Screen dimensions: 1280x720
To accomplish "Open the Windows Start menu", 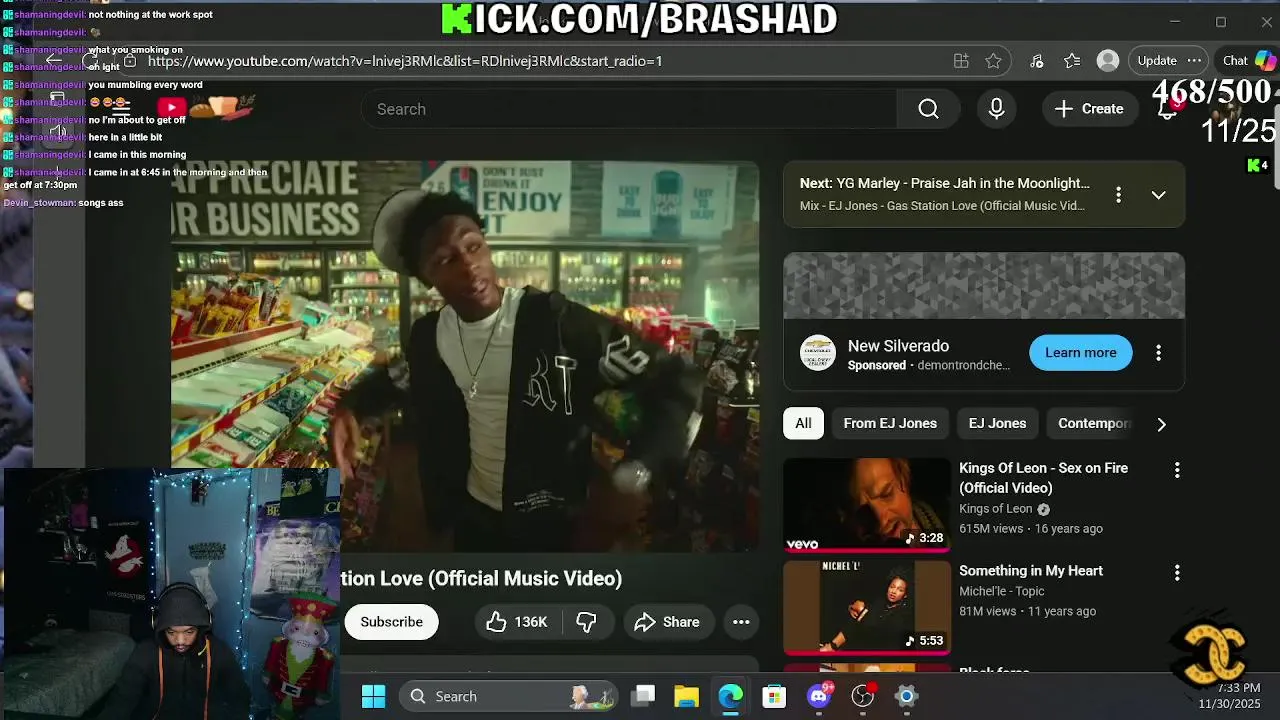I will coord(374,697).
